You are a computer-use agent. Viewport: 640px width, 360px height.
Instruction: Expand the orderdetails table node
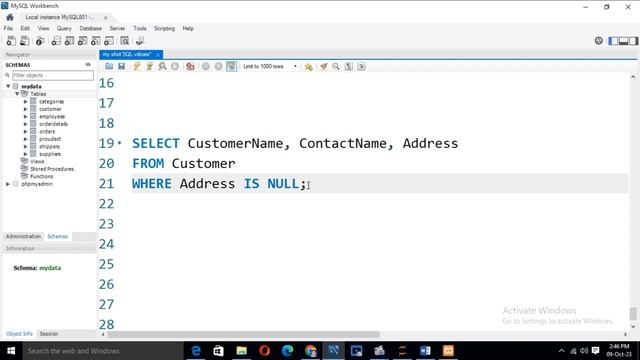click(x=25, y=124)
